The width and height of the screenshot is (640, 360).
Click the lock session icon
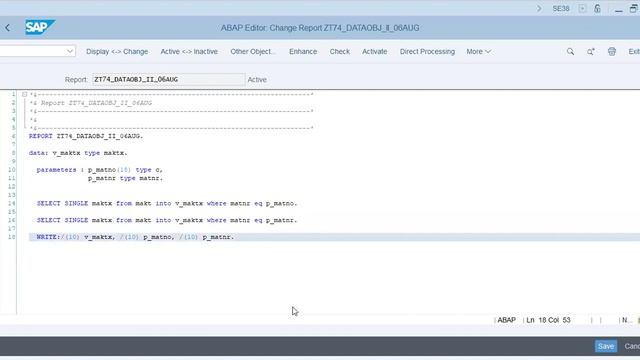(x=597, y=9)
